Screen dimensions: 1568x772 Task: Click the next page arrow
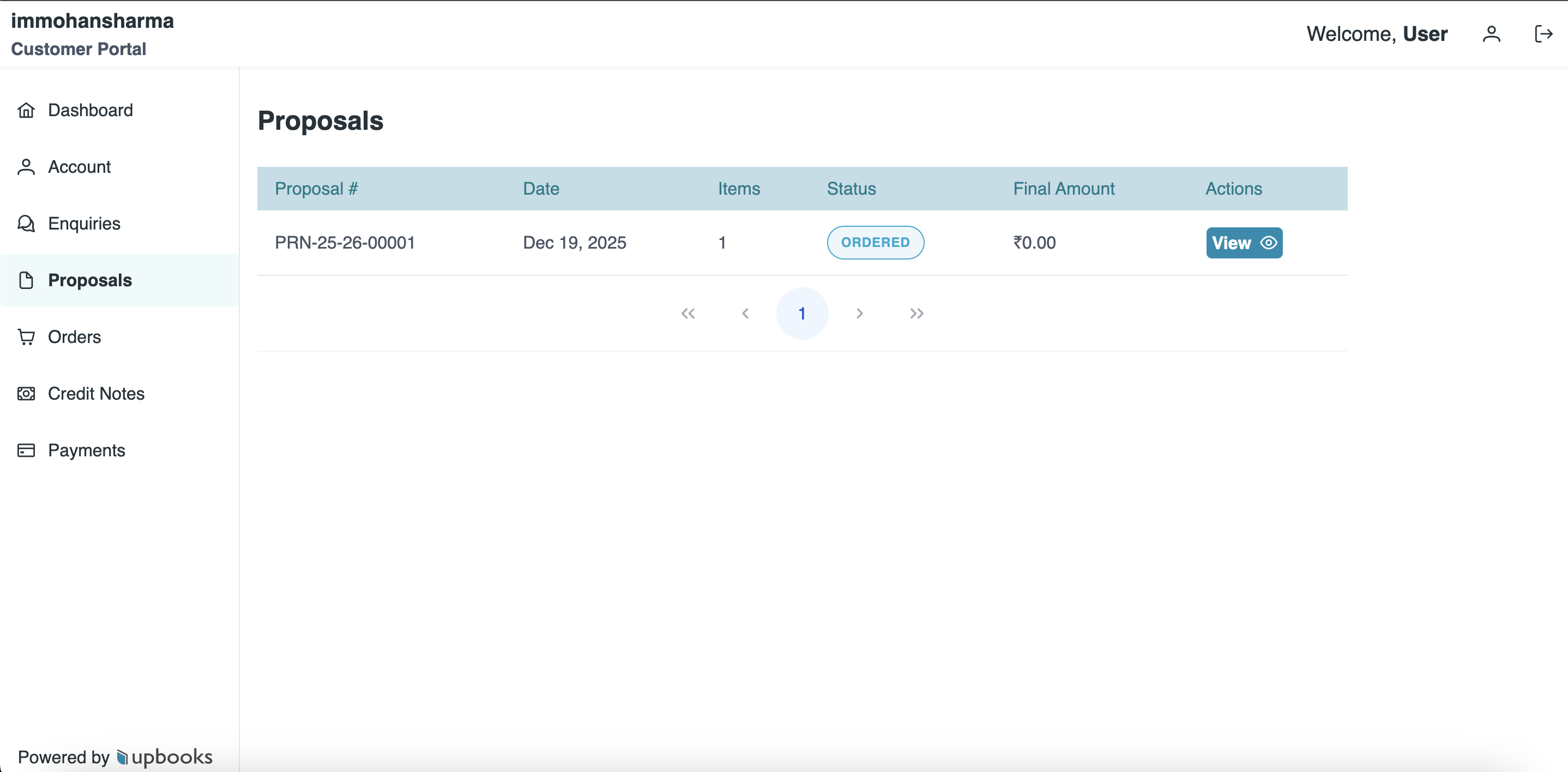(x=859, y=313)
